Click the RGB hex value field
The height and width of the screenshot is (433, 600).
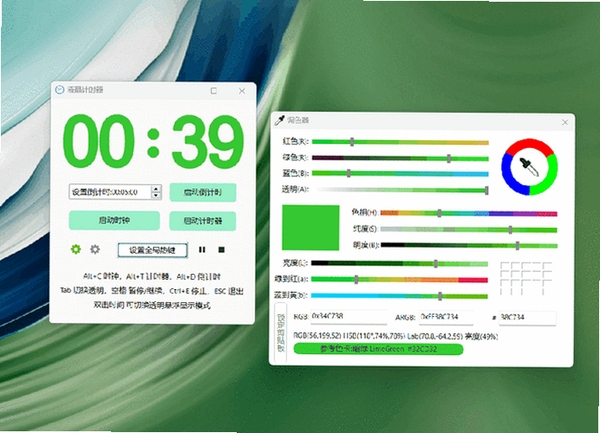348,317
